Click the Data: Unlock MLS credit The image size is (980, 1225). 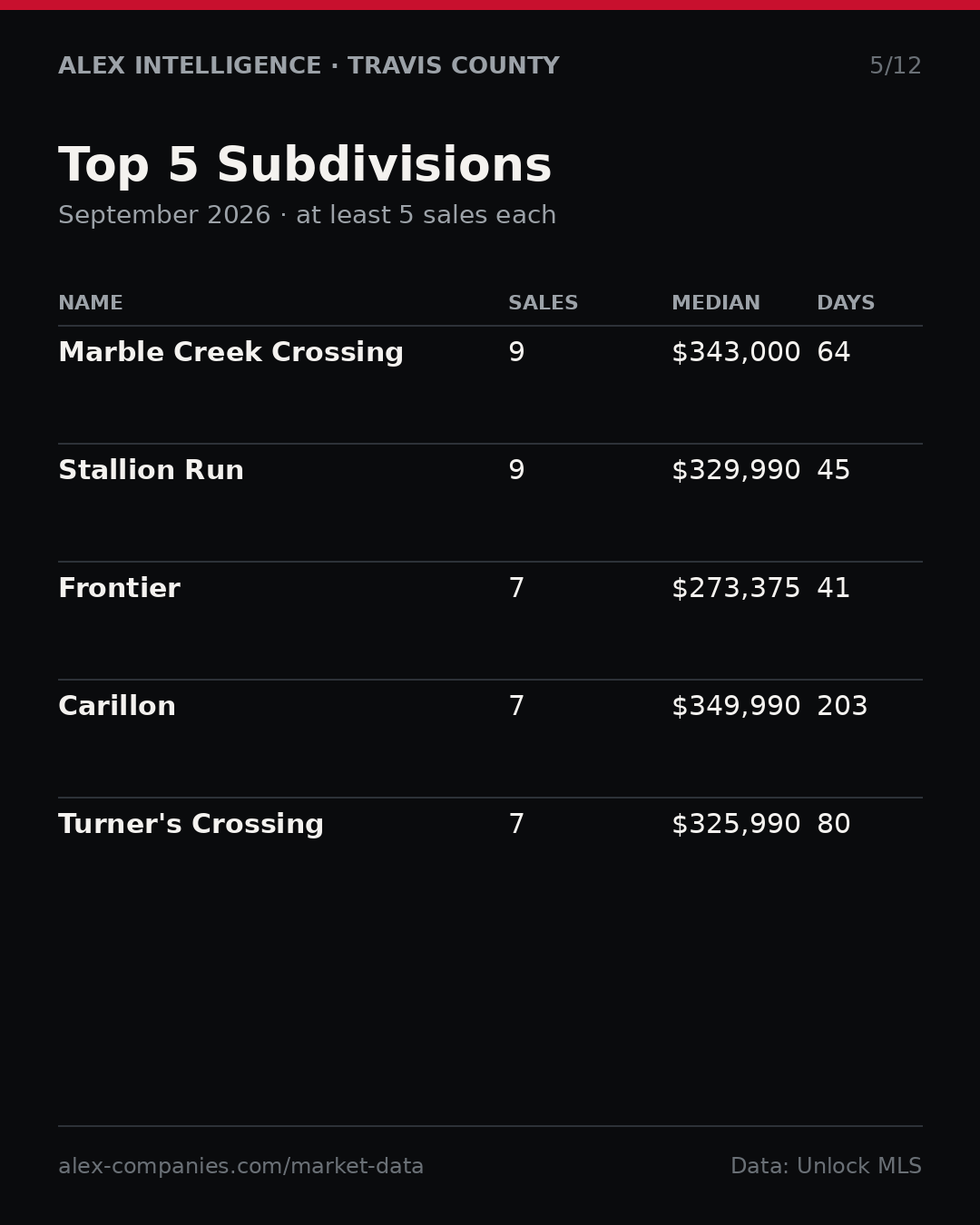tap(826, 1167)
